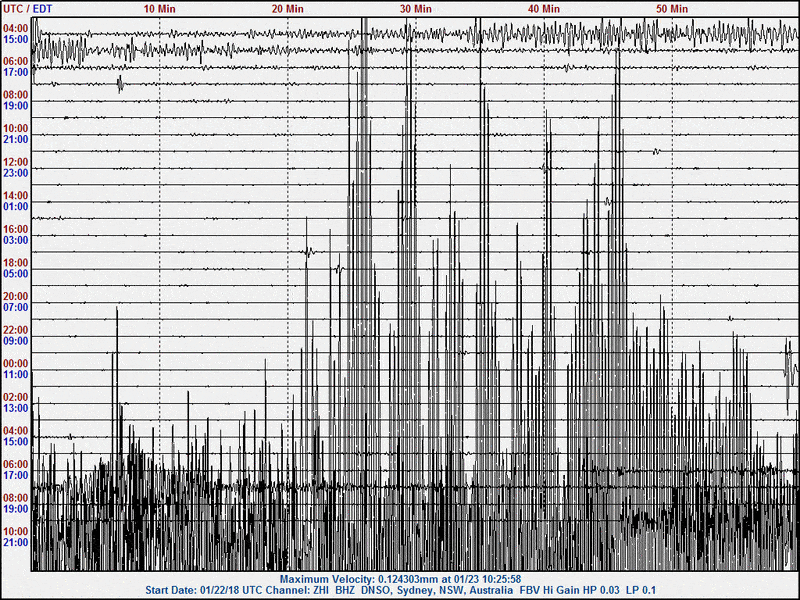Select the 23:00 EDT row label

pyautogui.click(x=16, y=173)
